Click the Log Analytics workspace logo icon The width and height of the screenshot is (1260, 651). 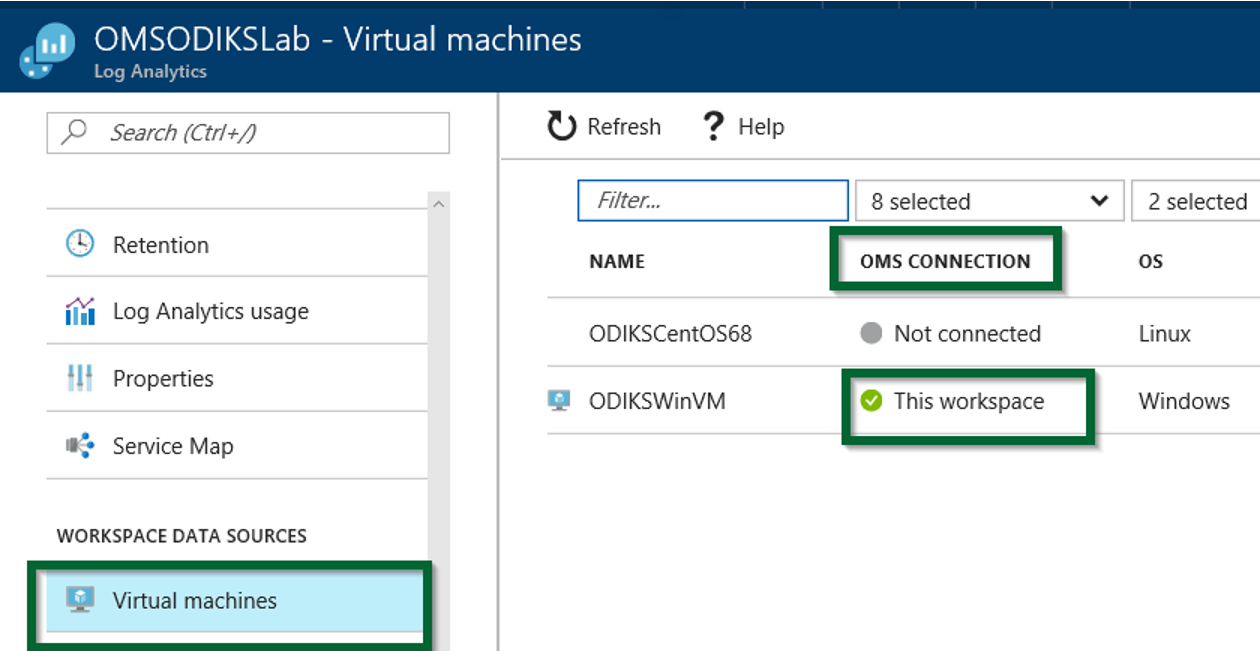point(47,53)
